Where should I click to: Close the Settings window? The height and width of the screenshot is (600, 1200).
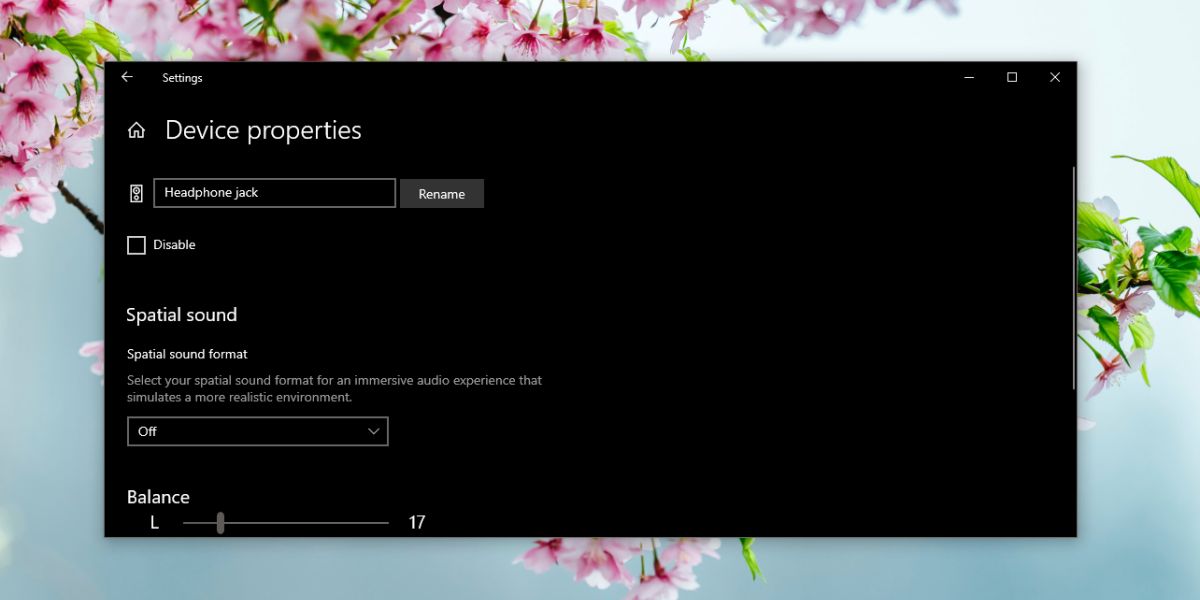(1055, 77)
